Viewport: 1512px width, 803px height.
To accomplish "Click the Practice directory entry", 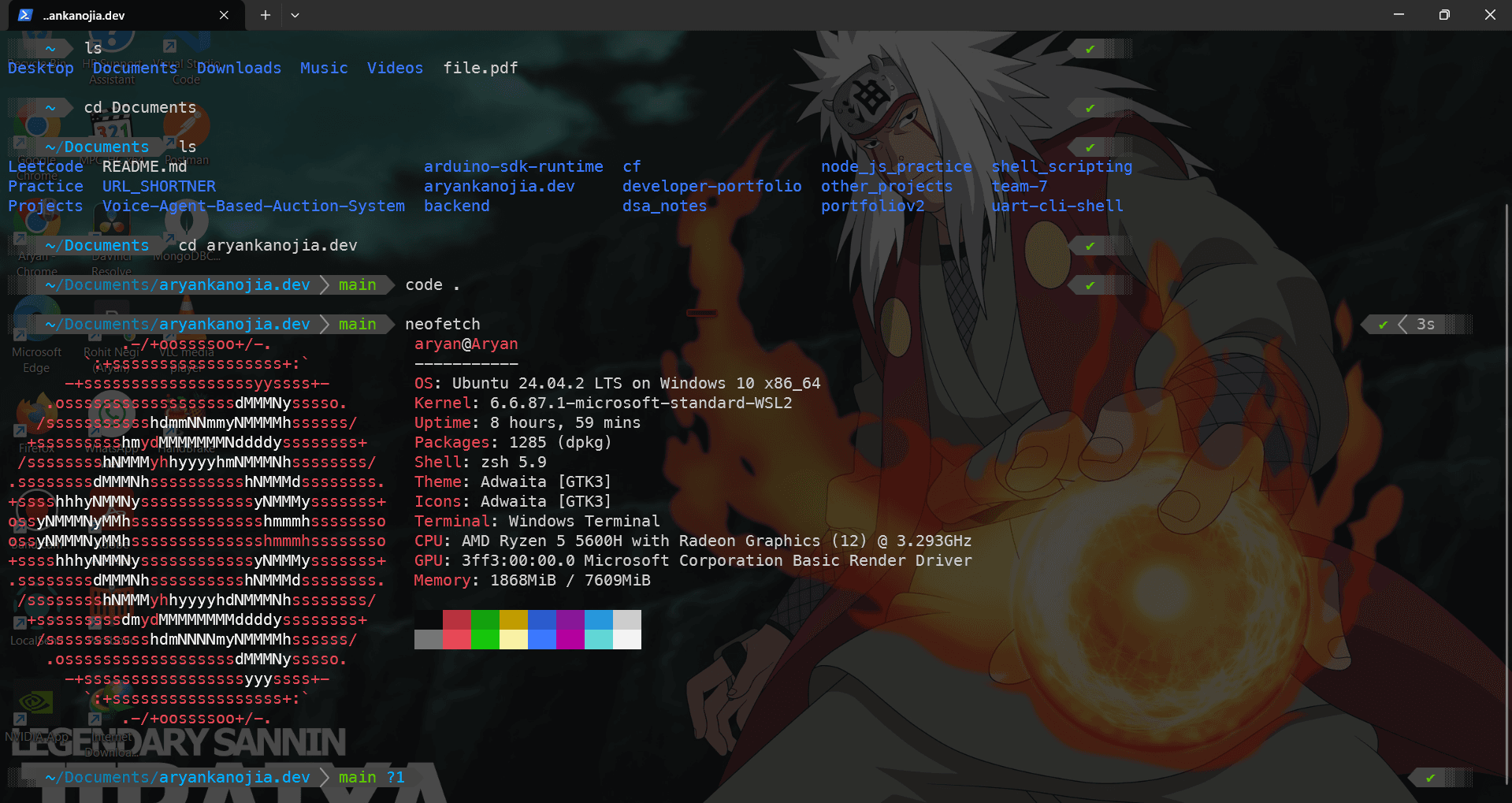I will tap(46, 186).
